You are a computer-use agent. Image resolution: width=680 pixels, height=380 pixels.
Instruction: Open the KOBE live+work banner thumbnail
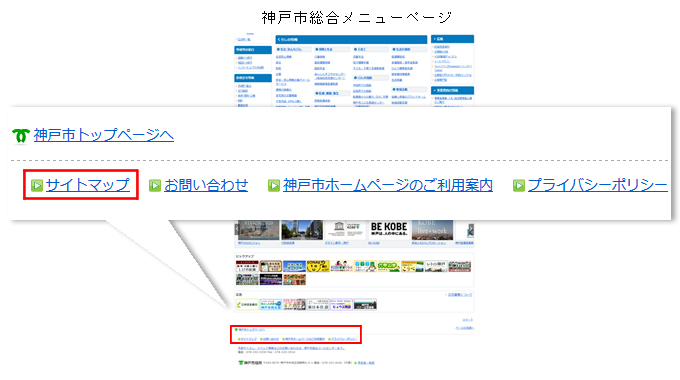pos(432,230)
